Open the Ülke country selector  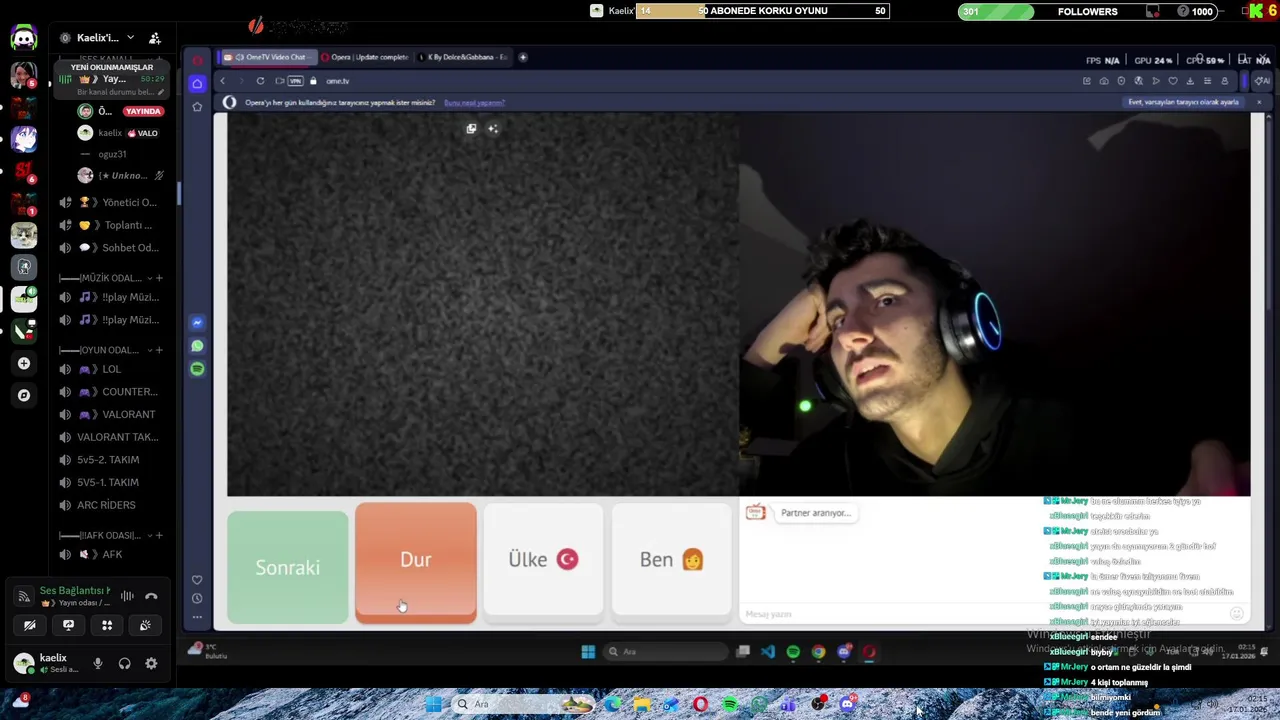coord(543,560)
